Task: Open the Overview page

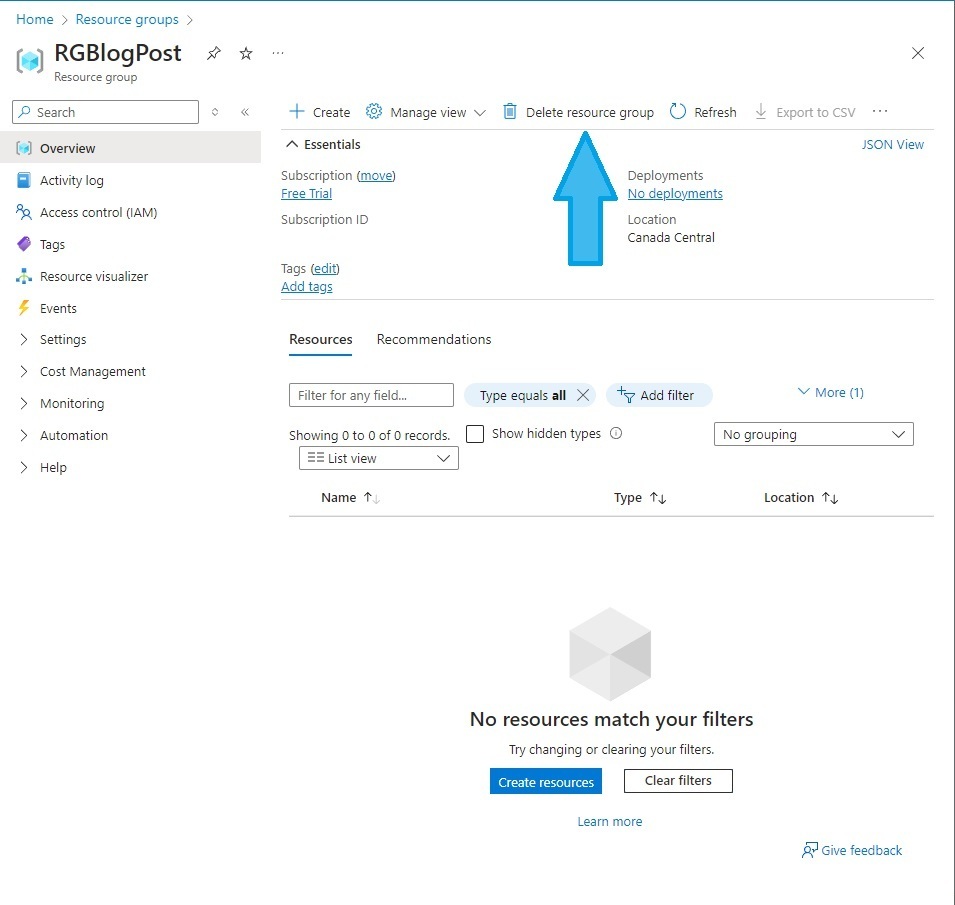Action: [x=130, y=148]
